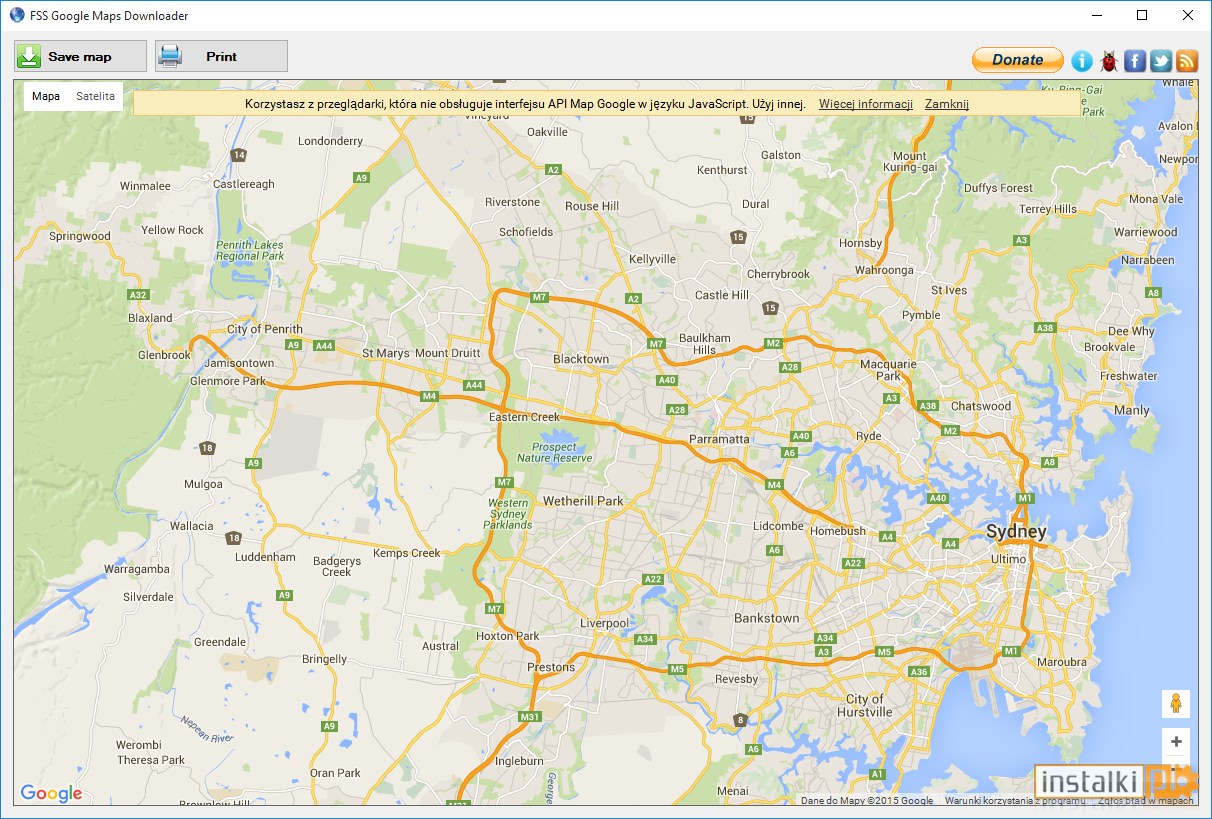
Task: Open the blue info icon
Action: (1082, 61)
